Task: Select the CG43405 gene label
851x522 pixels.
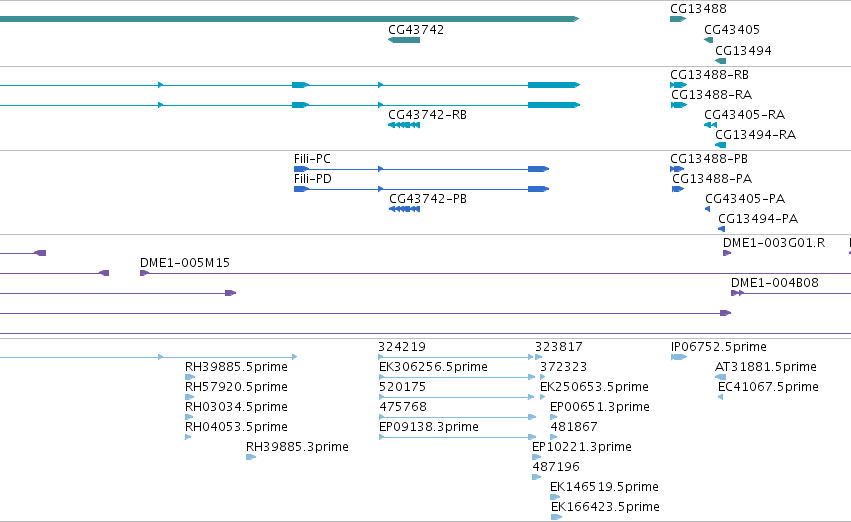Action: (732, 30)
